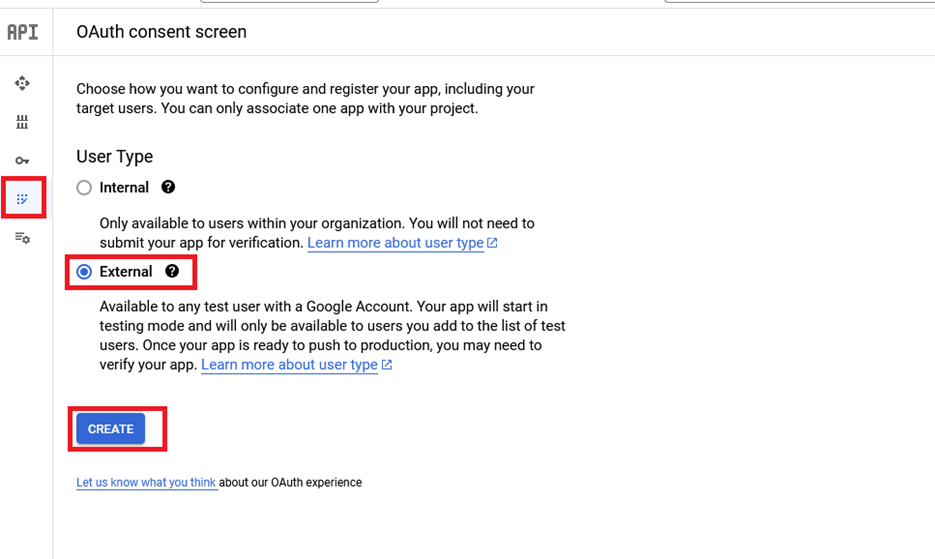
Task: Click the CREATE button
Action: [x=110, y=428]
